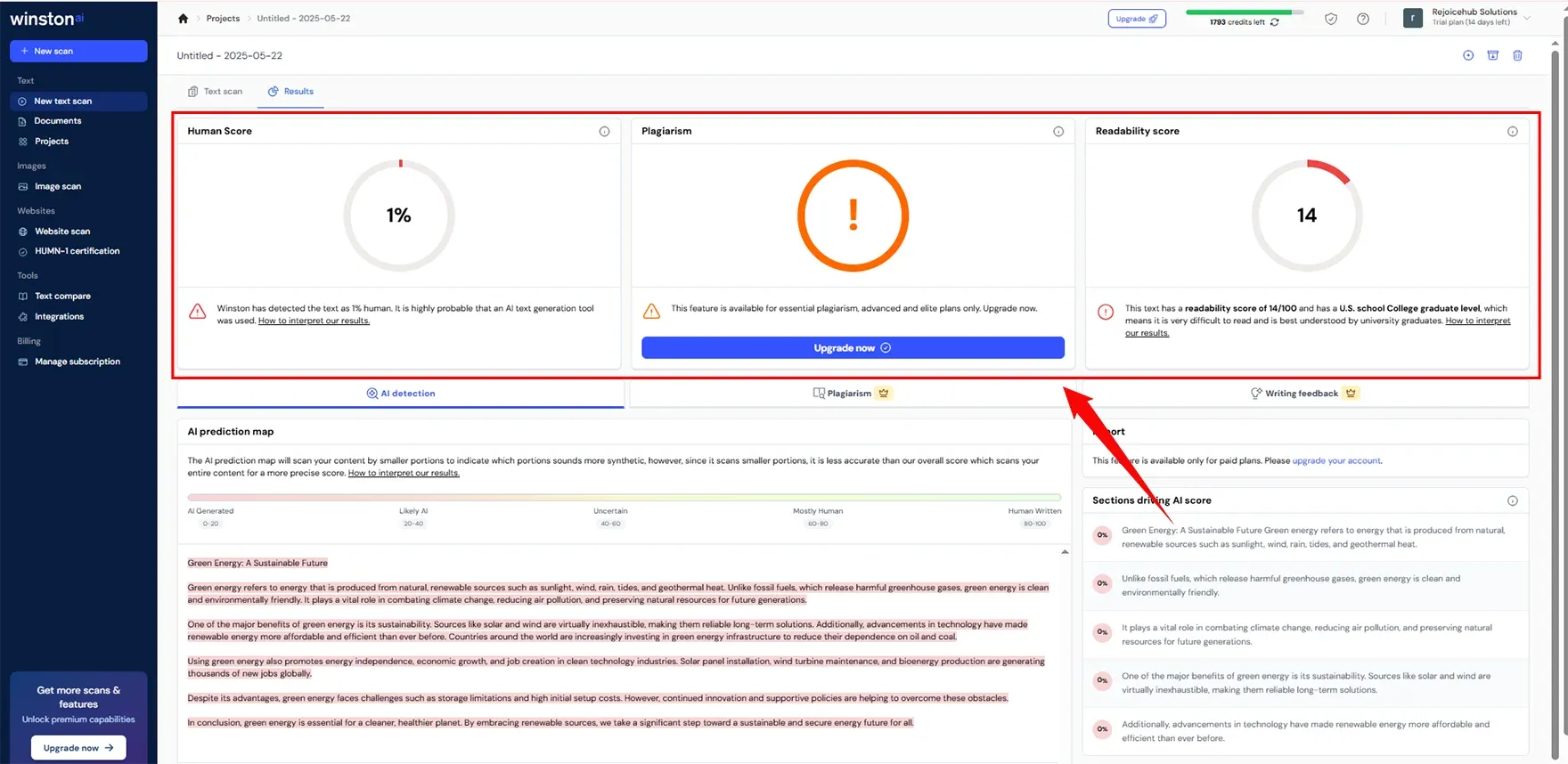Follow the upgrade your account link
Screen dimensions: 1568x764
(1335, 461)
